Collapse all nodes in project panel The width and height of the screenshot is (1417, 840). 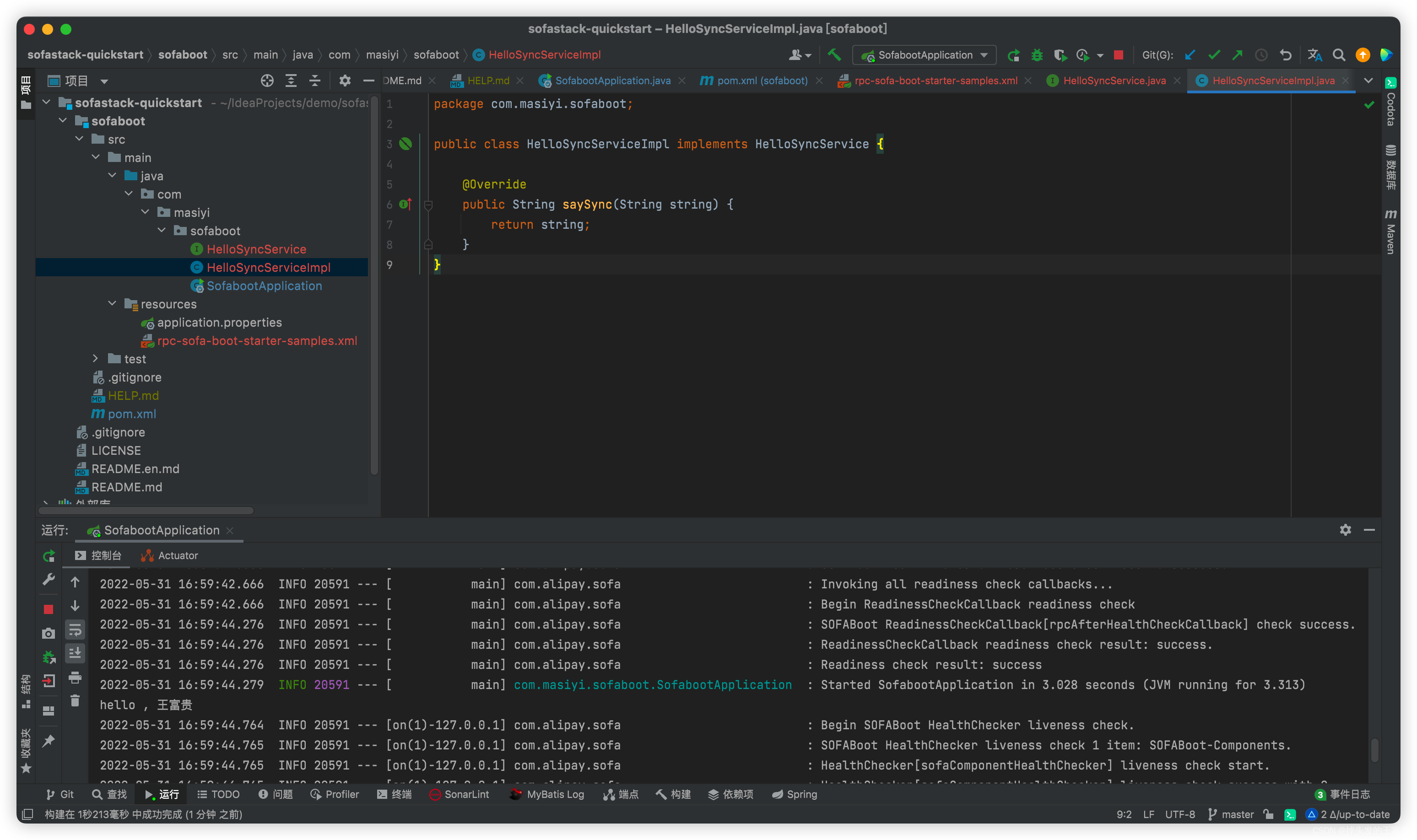tap(315, 81)
